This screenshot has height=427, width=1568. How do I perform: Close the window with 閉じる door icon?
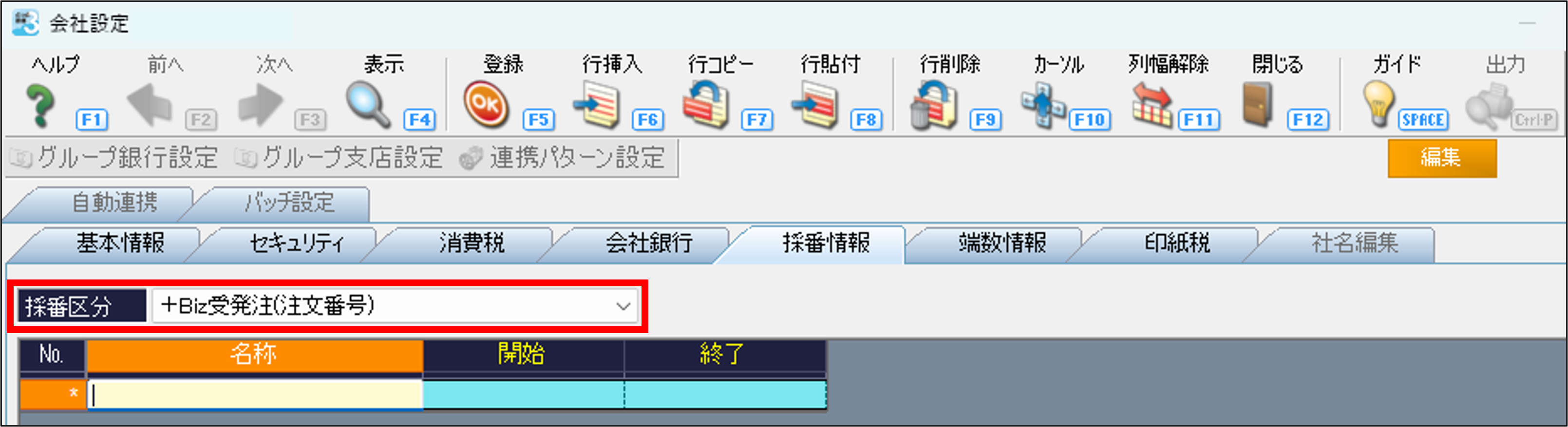[1258, 106]
